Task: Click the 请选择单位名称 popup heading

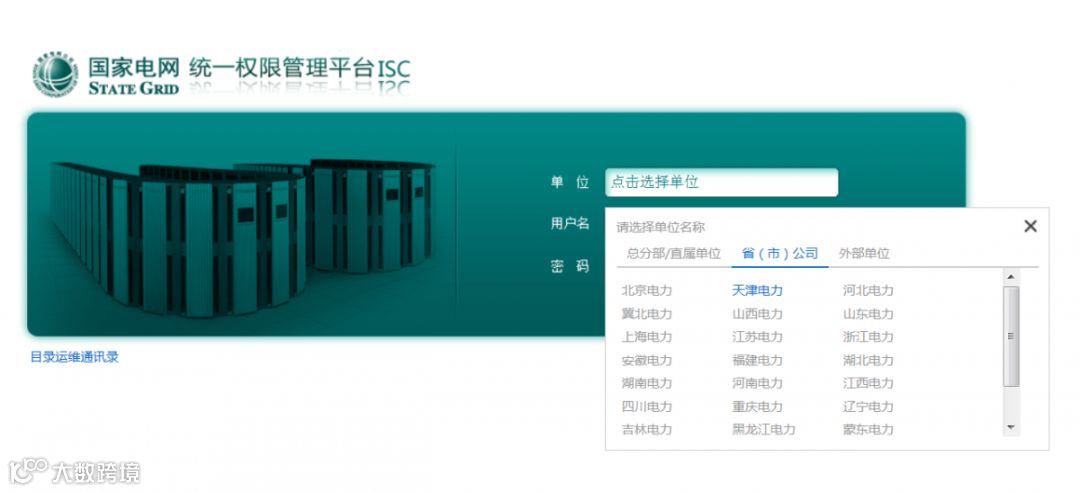Action: point(661,227)
